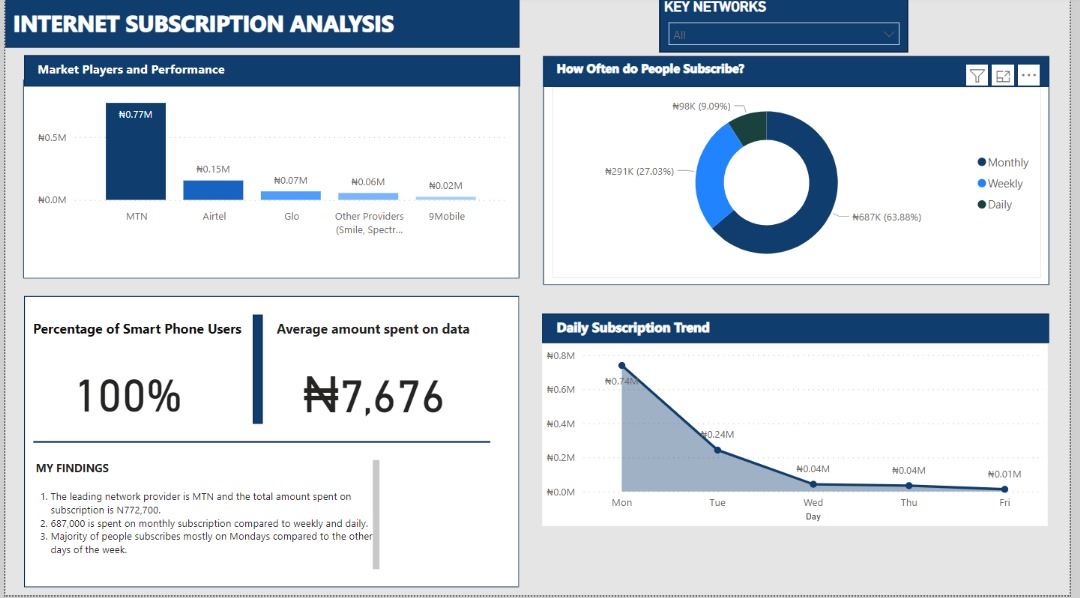The height and width of the screenshot is (598, 1080).
Task: Click the Other Providers bar
Action: click(368, 196)
